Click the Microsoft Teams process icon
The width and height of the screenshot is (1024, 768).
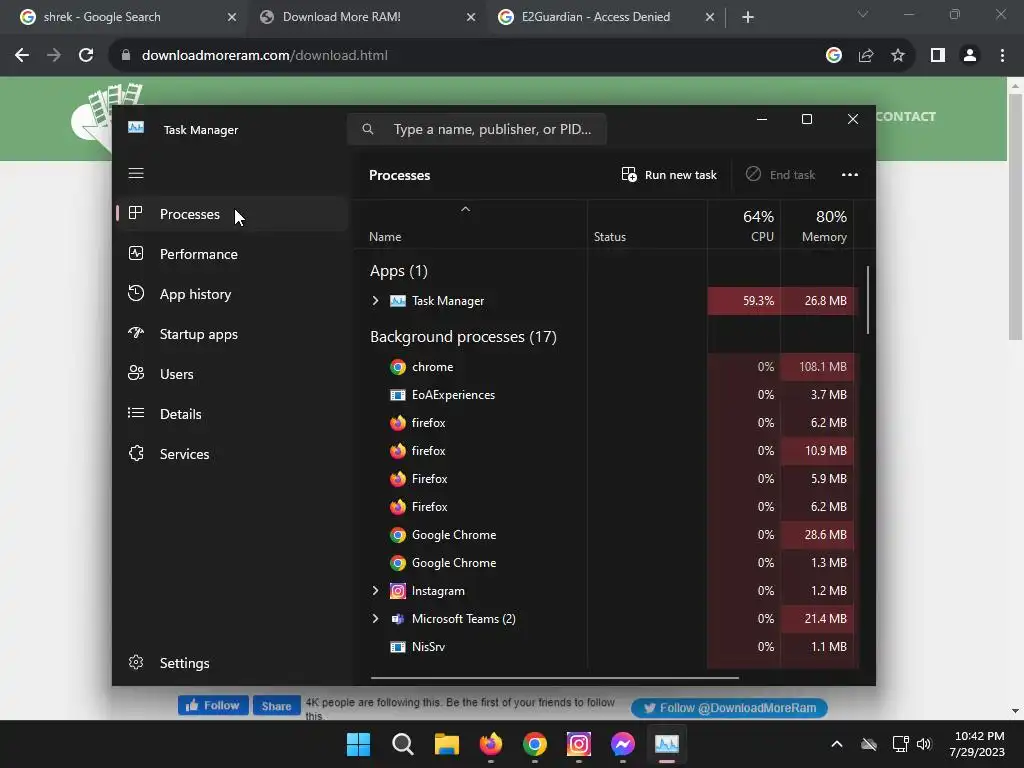pos(398,619)
